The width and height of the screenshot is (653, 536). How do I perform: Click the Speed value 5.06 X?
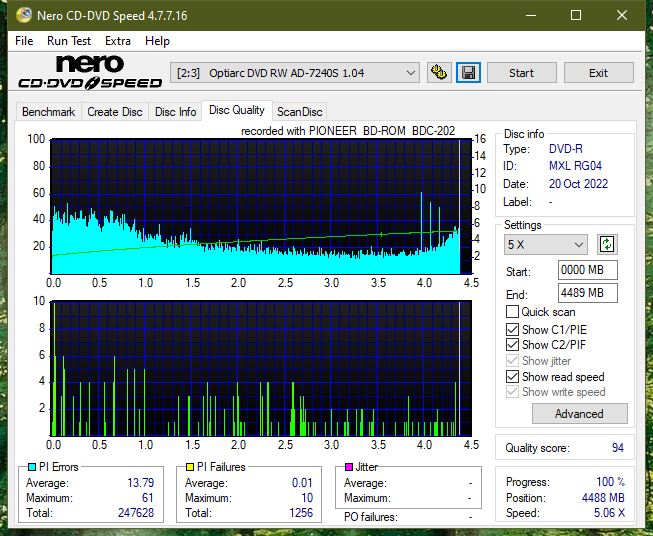609,513
